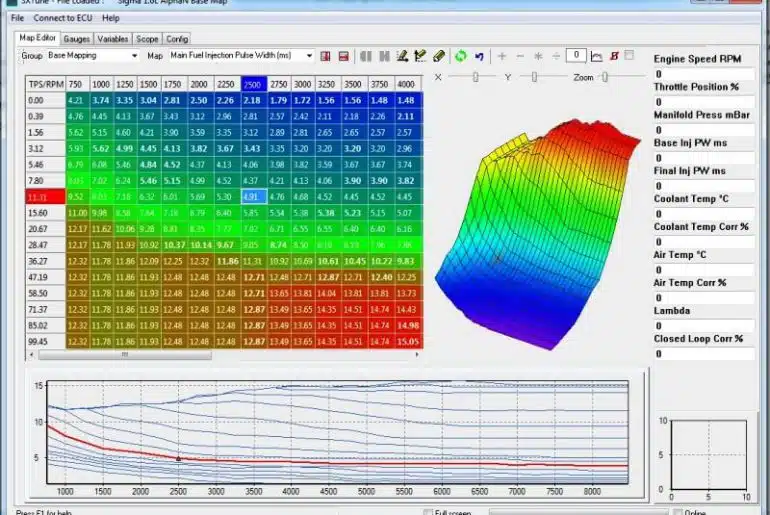
Task: Select the 99.45 TPS row header
Action: point(45,341)
